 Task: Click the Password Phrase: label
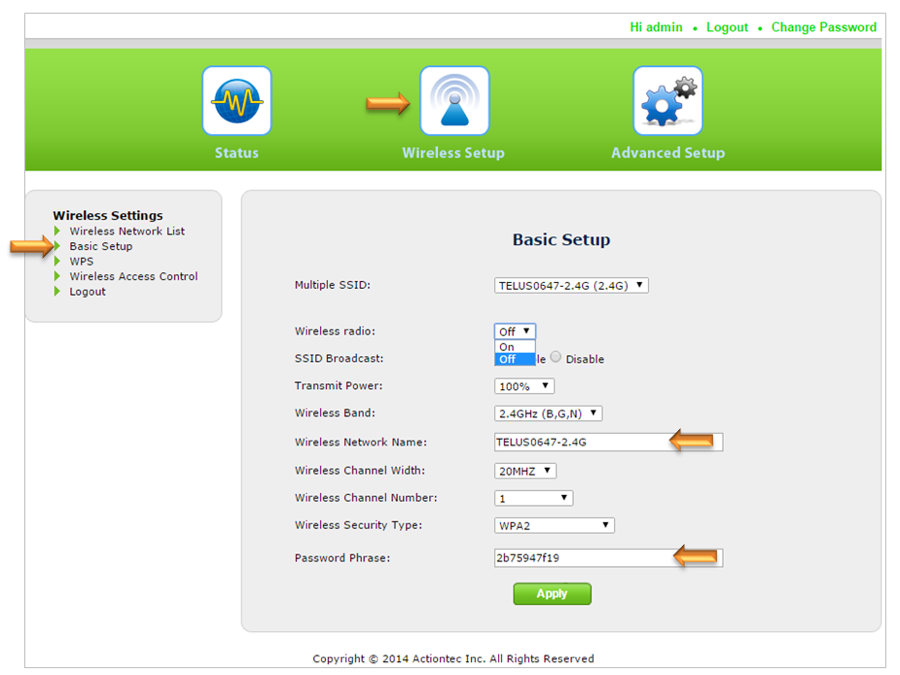(342, 558)
